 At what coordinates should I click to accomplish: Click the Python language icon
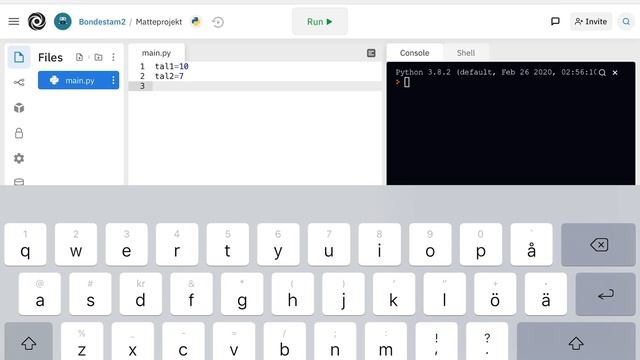196,21
